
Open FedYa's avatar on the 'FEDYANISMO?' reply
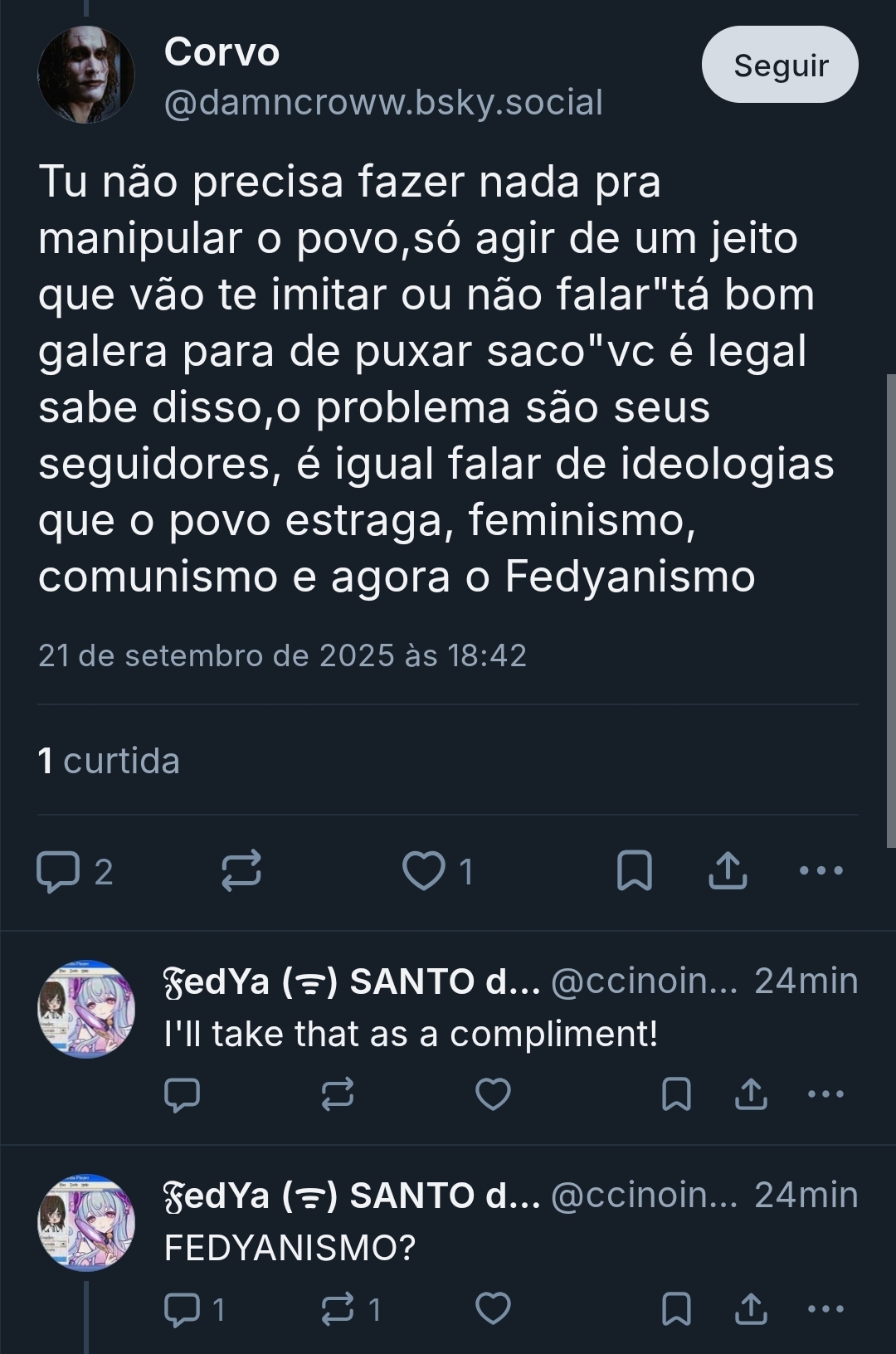point(85,1223)
